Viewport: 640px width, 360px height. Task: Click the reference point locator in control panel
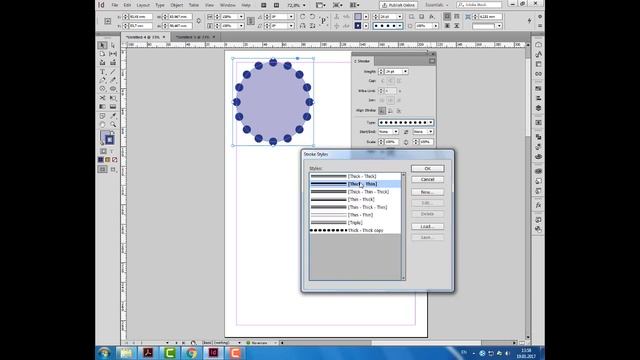(108, 21)
